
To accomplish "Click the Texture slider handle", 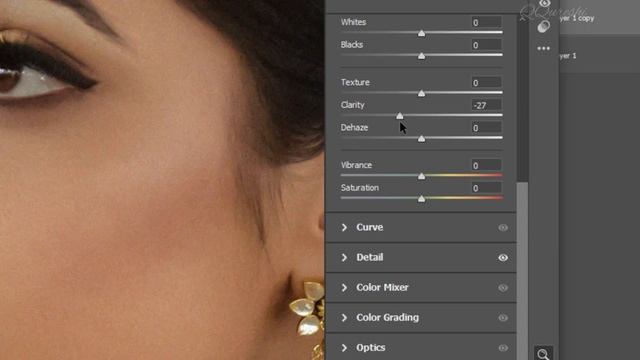I will pyautogui.click(x=421, y=93).
